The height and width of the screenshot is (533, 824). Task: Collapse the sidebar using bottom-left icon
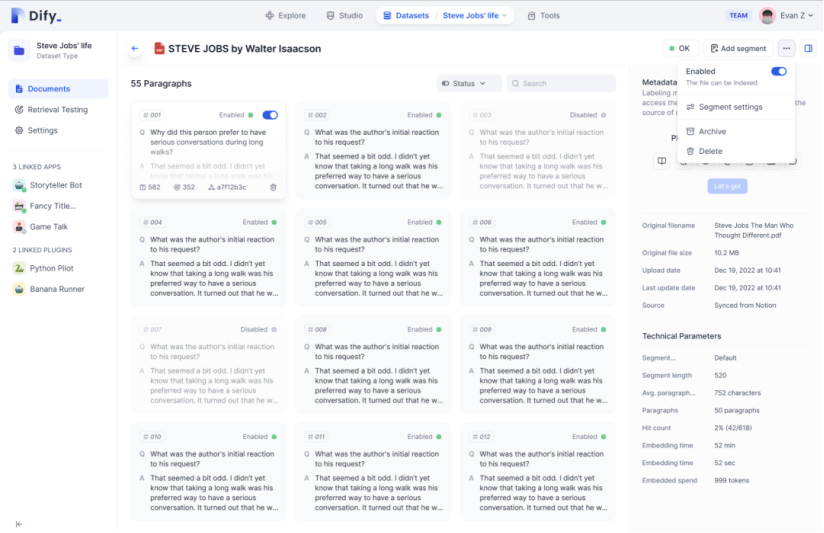point(19,524)
